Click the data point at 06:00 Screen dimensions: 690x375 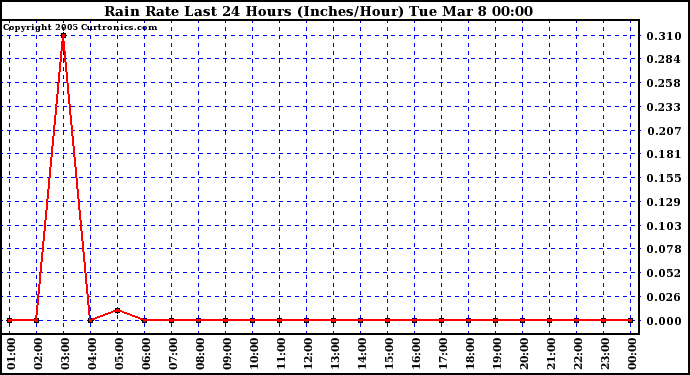pos(144,320)
